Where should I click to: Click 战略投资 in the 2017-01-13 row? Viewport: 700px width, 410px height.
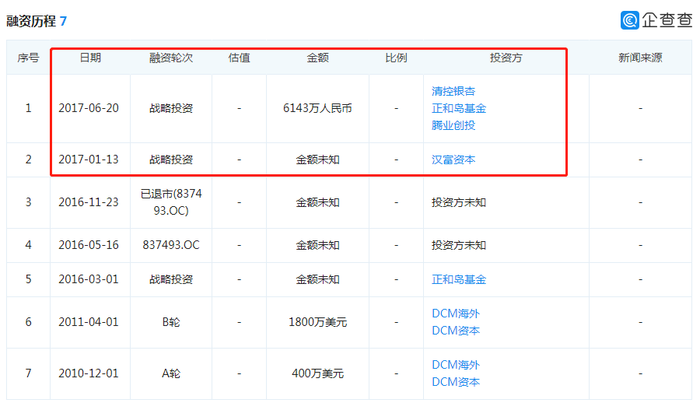click(x=171, y=159)
